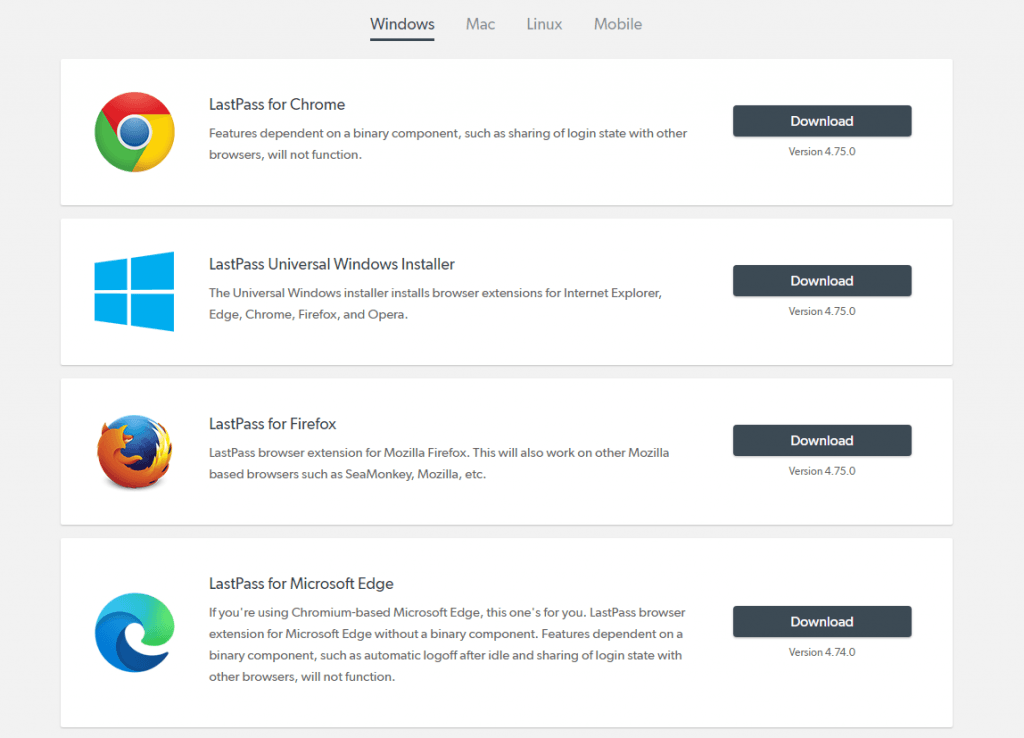This screenshot has height=738, width=1024.
Task: Download LastPass for Firefox
Action: coord(822,440)
